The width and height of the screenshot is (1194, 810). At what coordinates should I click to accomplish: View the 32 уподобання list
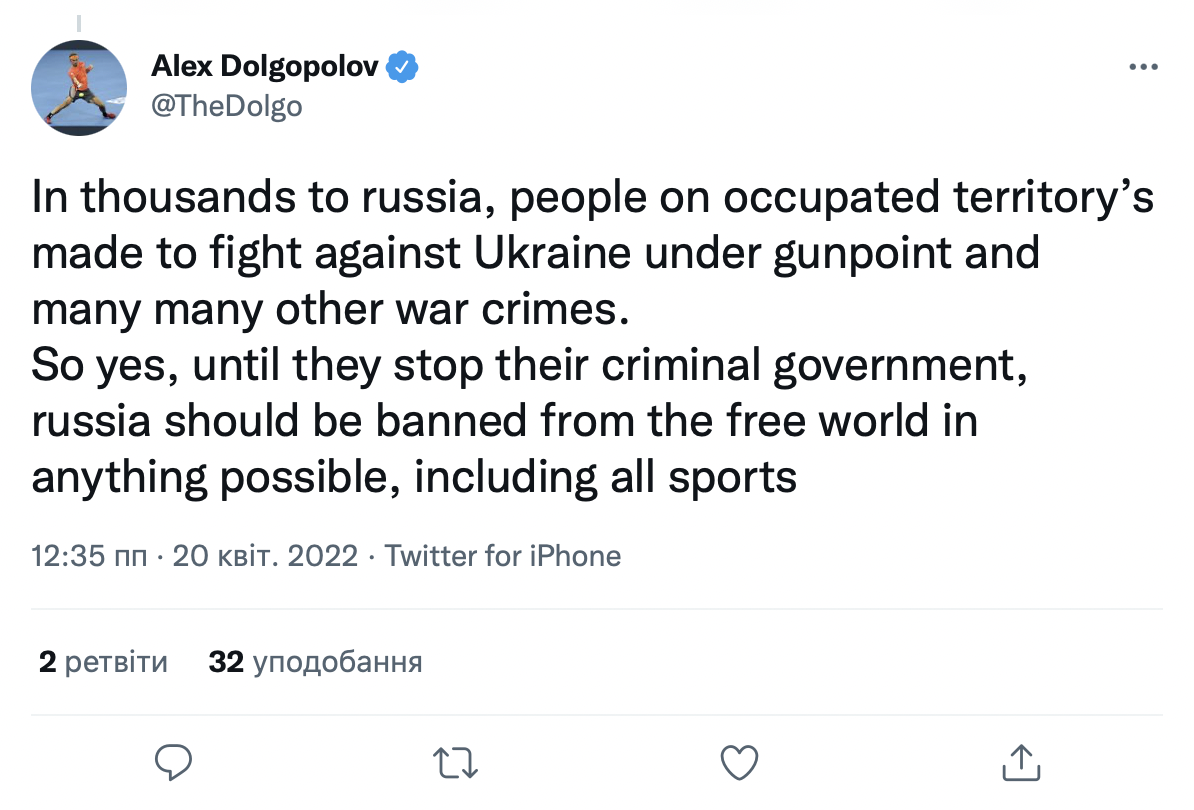click(x=315, y=662)
